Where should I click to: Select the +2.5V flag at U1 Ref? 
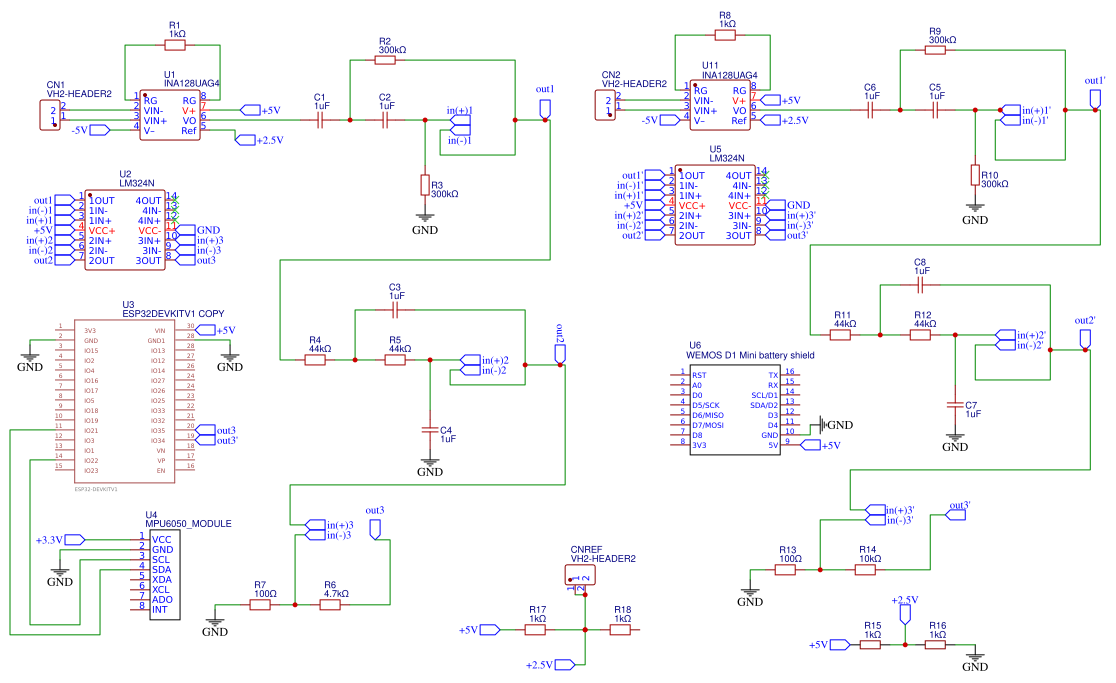coord(246,140)
